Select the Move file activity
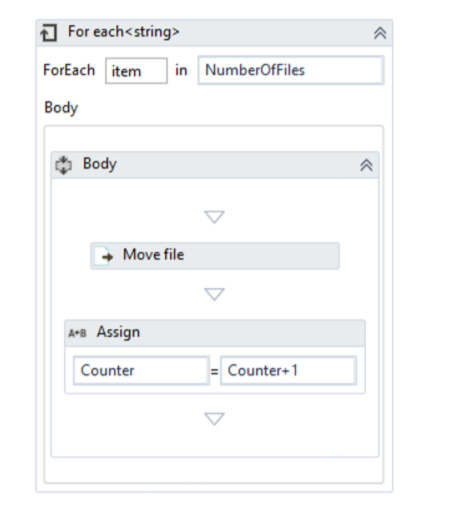This screenshot has height=505, width=458. [x=215, y=256]
